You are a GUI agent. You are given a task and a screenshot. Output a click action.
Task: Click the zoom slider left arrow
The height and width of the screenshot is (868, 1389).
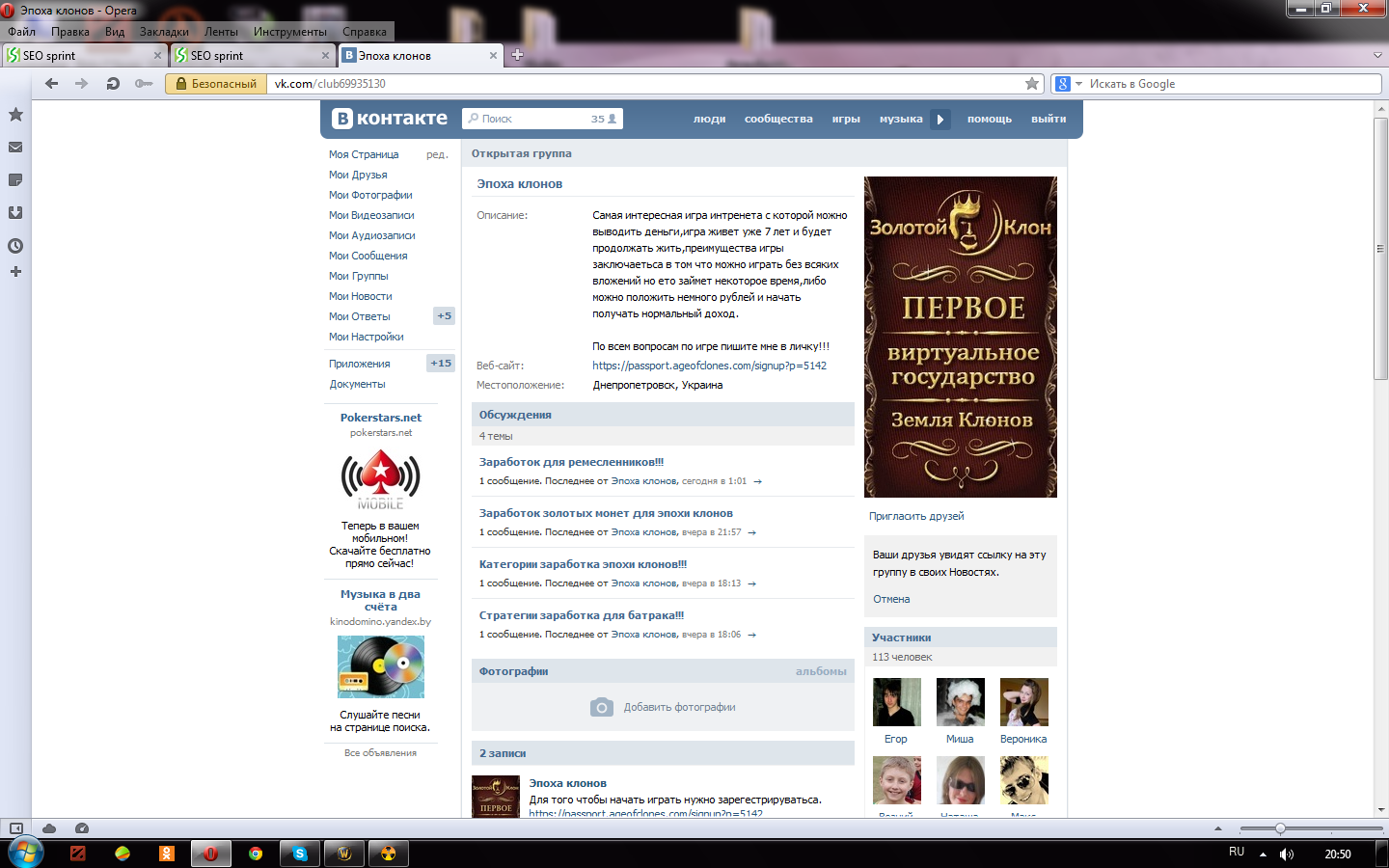click(x=1217, y=828)
